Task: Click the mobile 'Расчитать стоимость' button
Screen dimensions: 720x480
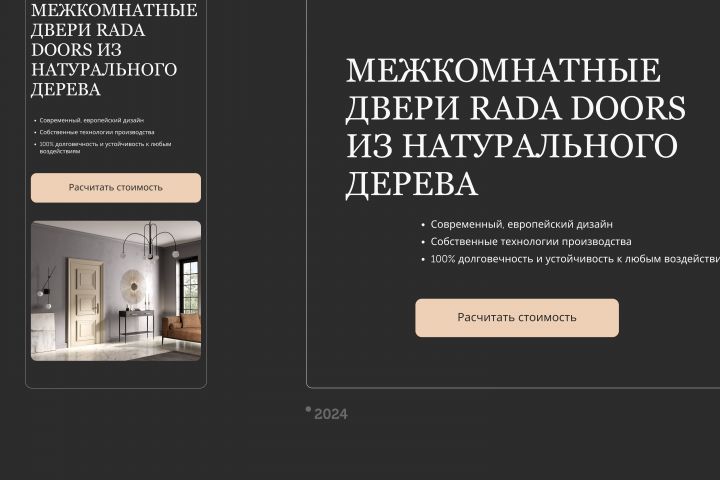Action: click(x=116, y=187)
